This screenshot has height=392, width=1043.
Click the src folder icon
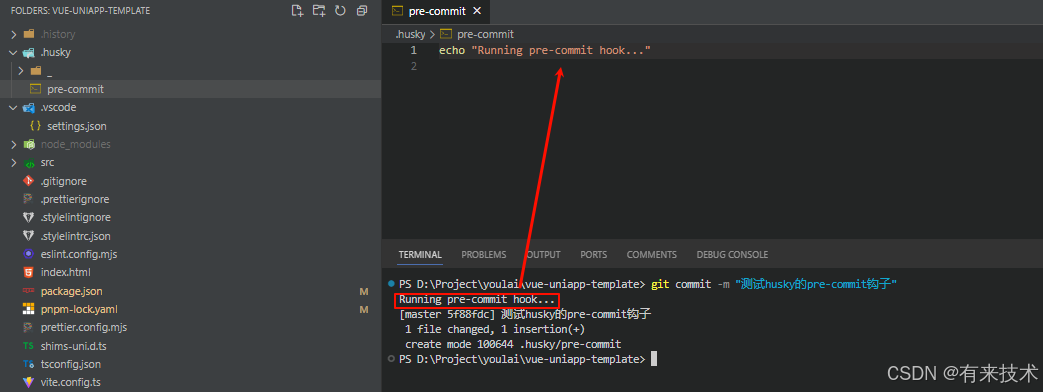tap(29, 162)
